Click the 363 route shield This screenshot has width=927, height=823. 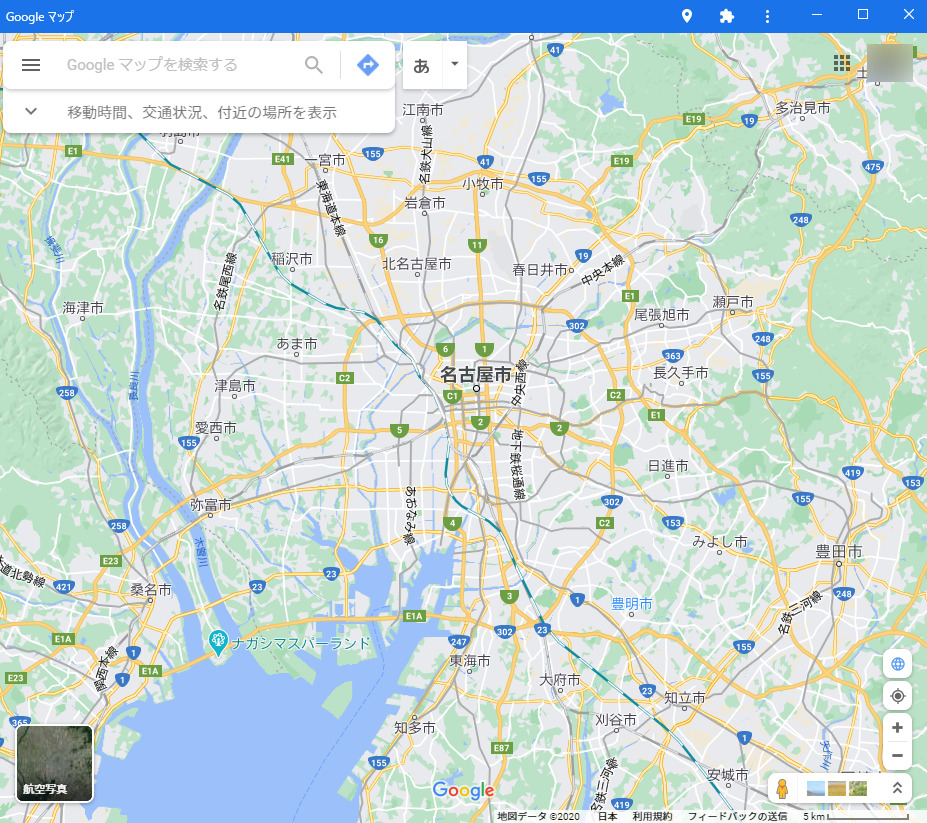point(673,355)
